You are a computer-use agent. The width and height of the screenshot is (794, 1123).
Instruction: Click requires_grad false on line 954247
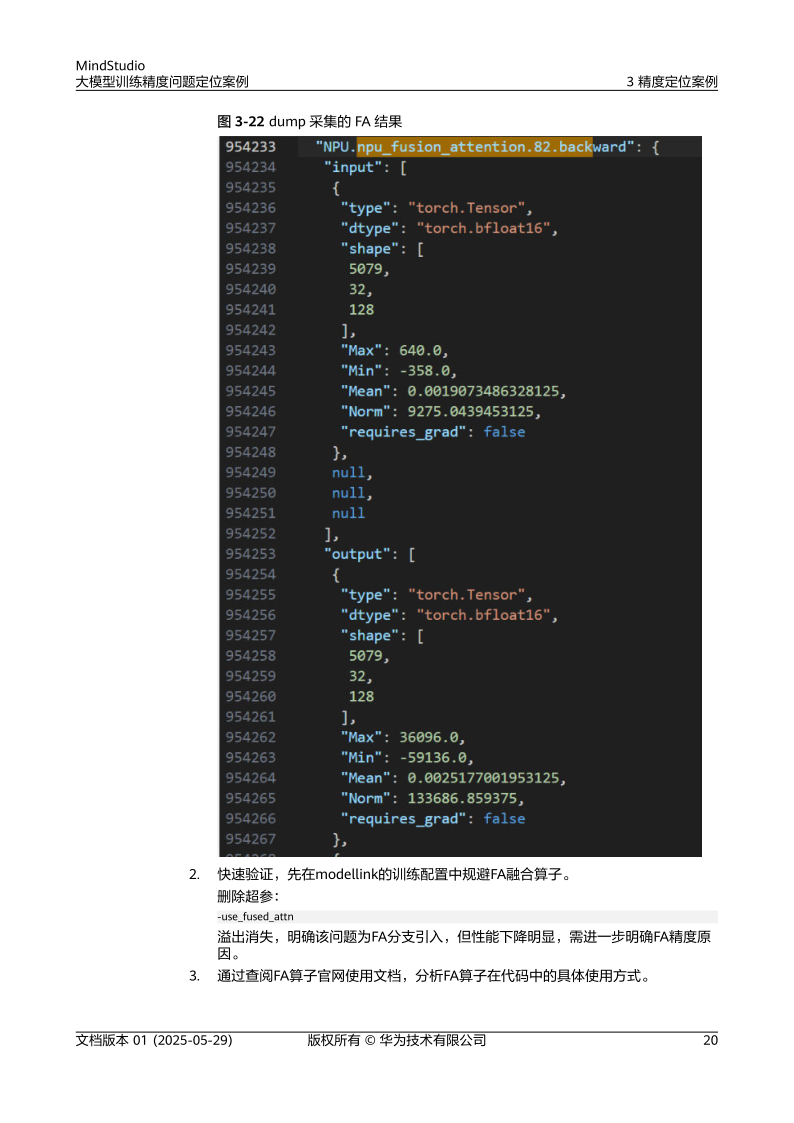[432, 432]
